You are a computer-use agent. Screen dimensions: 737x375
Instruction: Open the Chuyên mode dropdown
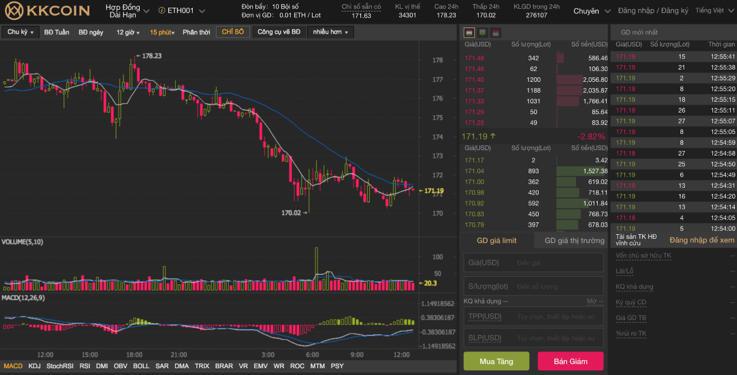coord(591,11)
